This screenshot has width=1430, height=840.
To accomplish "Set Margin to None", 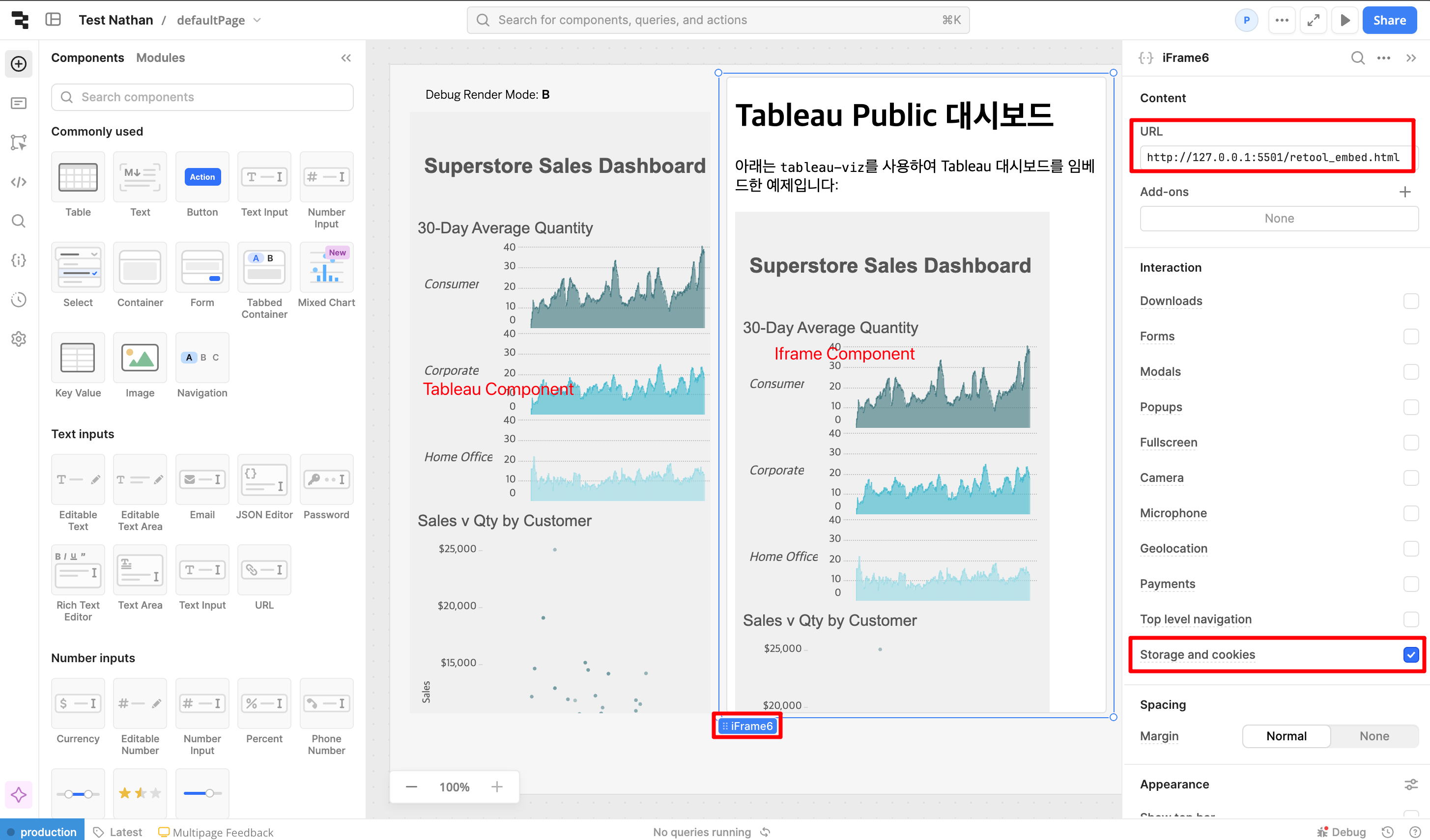I will click(1374, 736).
